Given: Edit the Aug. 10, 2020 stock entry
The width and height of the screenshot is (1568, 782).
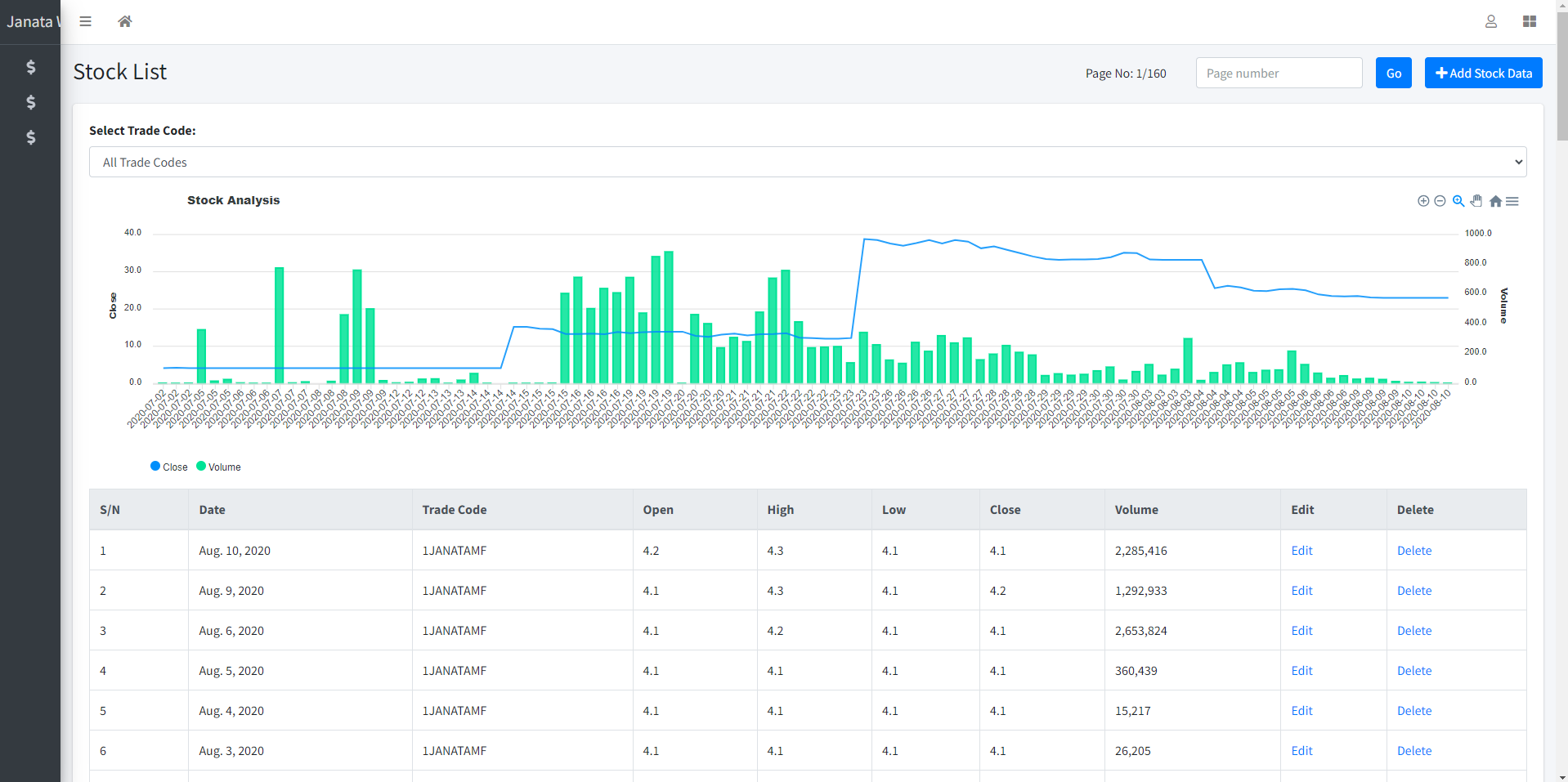Looking at the screenshot, I should (x=1301, y=550).
